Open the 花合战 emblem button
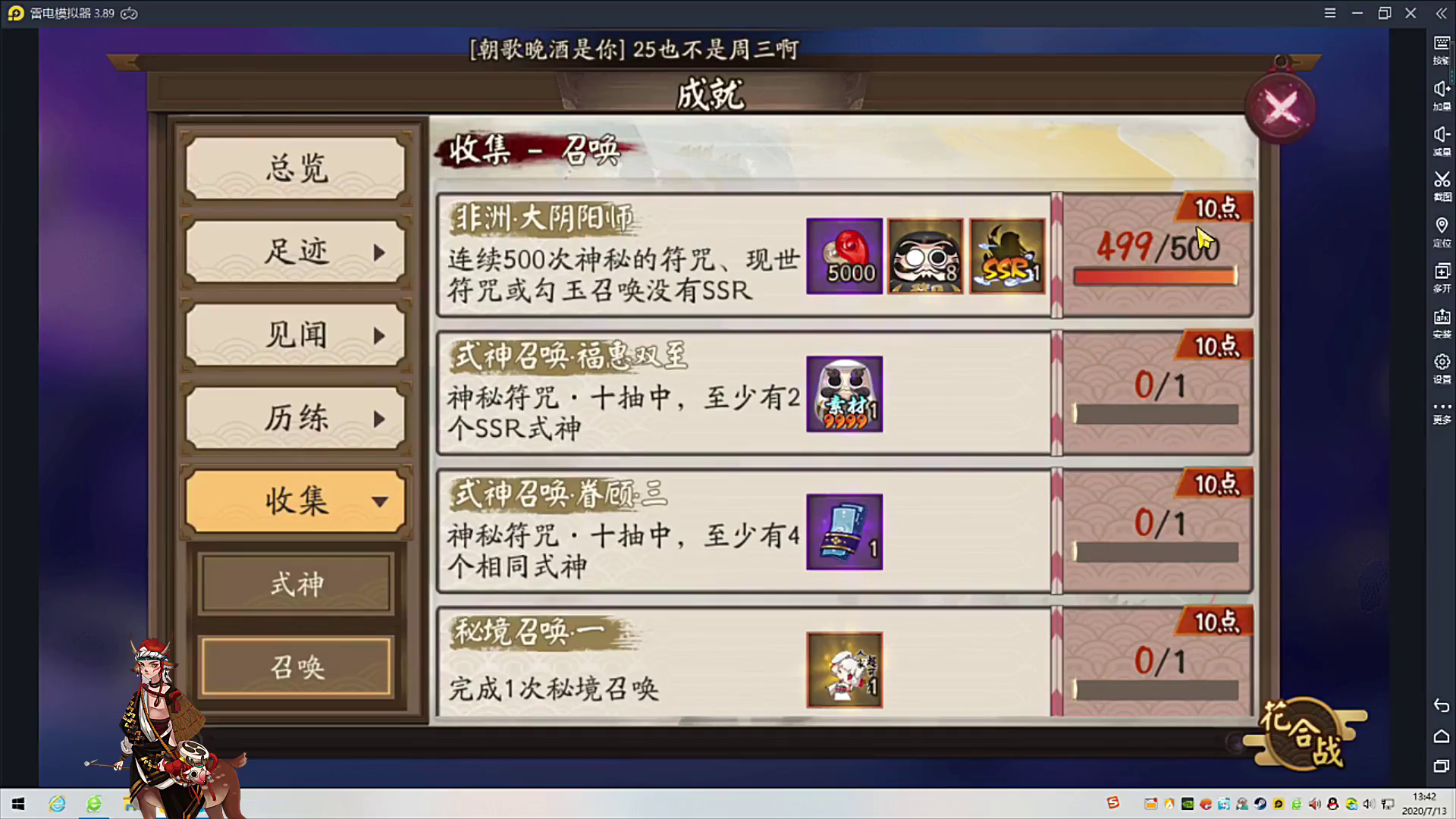The width and height of the screenshot is (1456, 819). click(1303, 733)
